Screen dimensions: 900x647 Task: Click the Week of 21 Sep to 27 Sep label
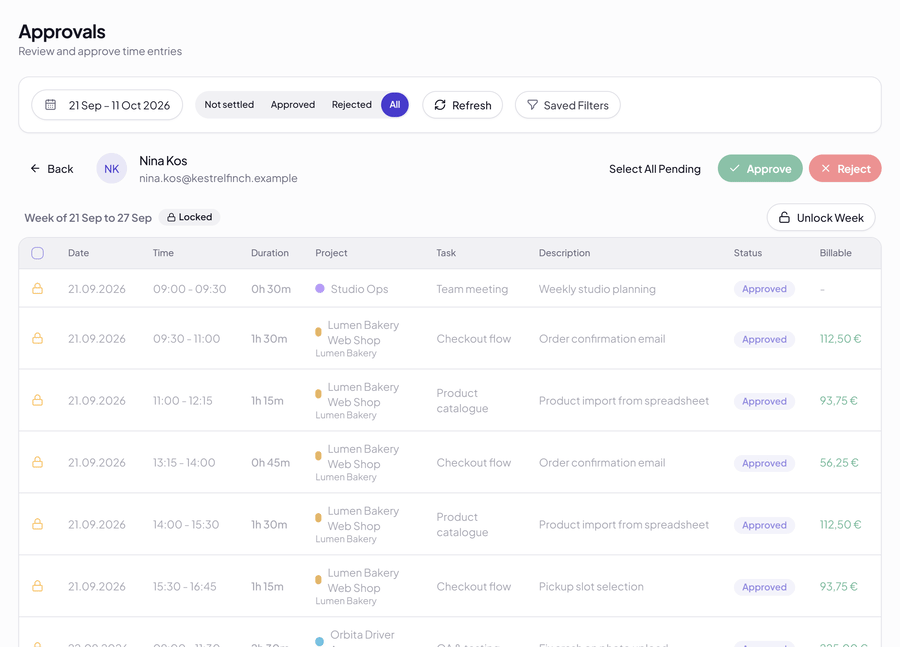pyautogui.click(x=88, y=218)
